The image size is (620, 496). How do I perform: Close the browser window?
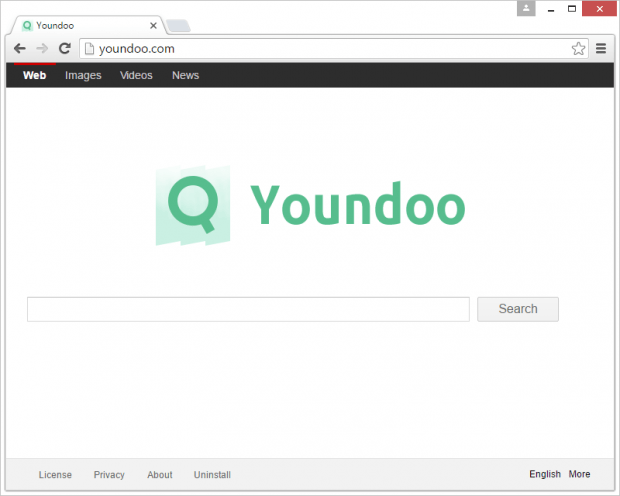(599, 9)
